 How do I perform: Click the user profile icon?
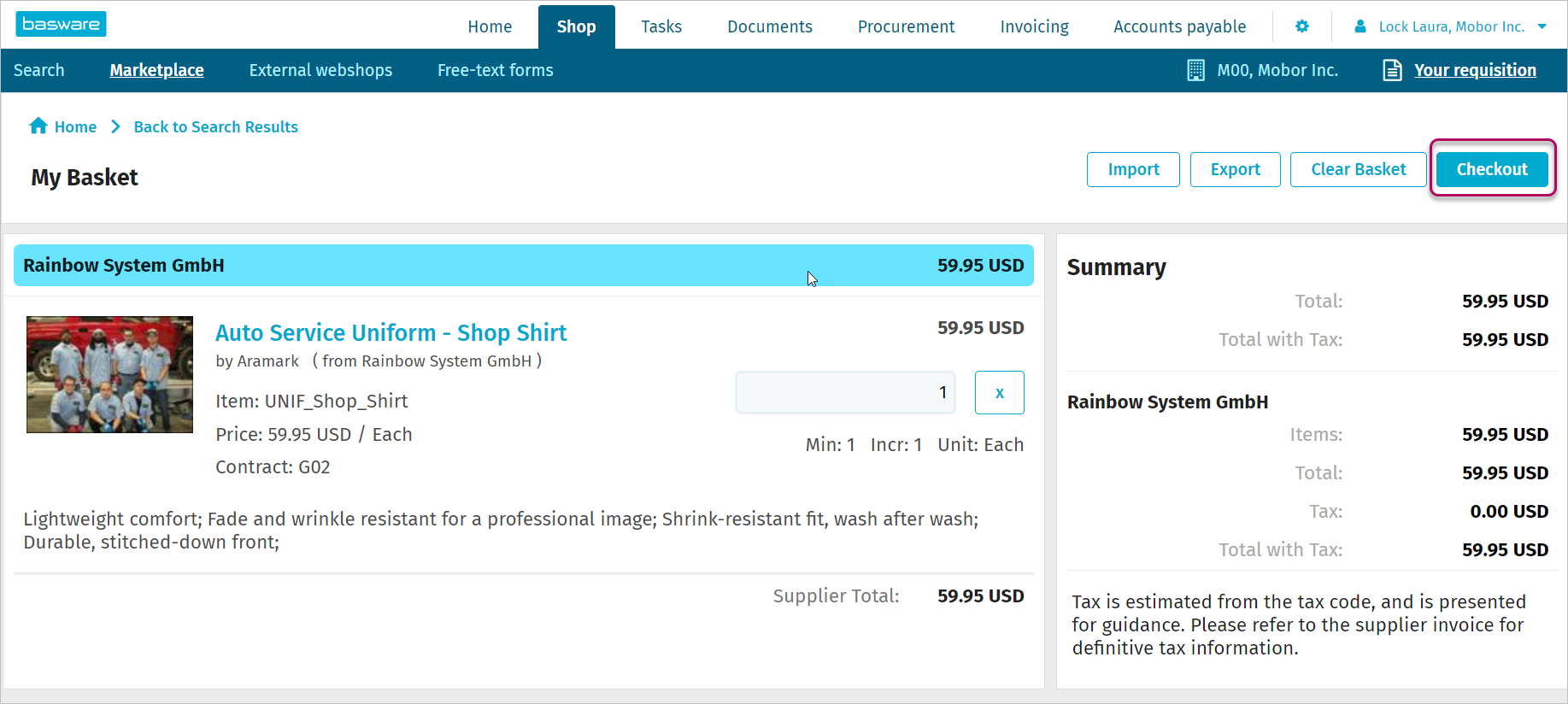click(x=1360, y=26)
